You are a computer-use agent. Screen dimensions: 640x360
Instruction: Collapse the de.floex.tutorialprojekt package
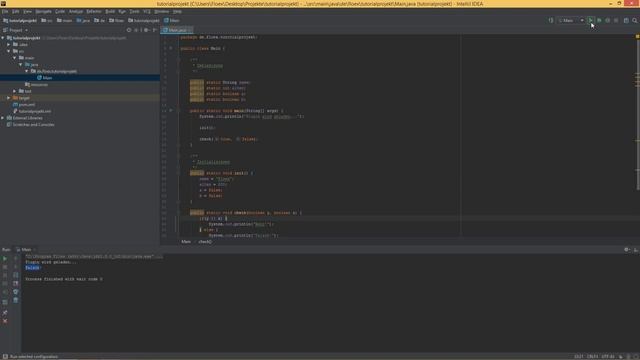tap(27, 71)
